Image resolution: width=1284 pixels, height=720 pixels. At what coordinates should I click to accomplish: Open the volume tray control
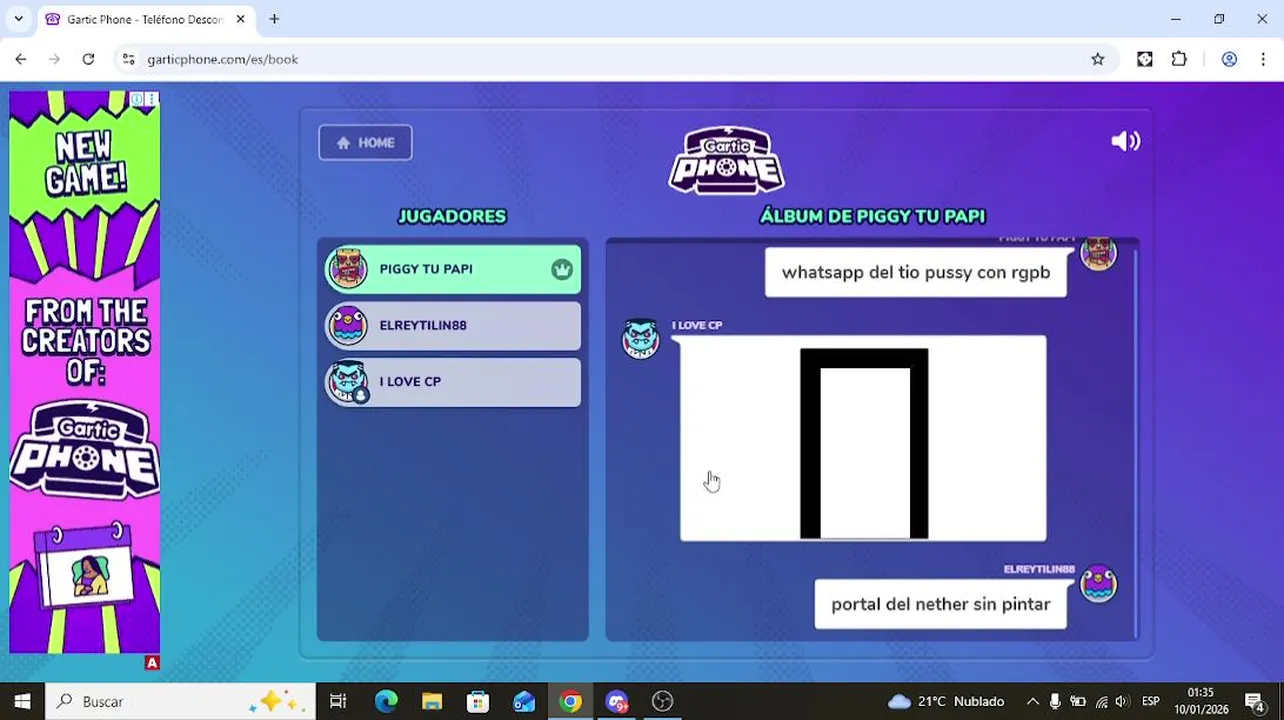point(1122,701)
